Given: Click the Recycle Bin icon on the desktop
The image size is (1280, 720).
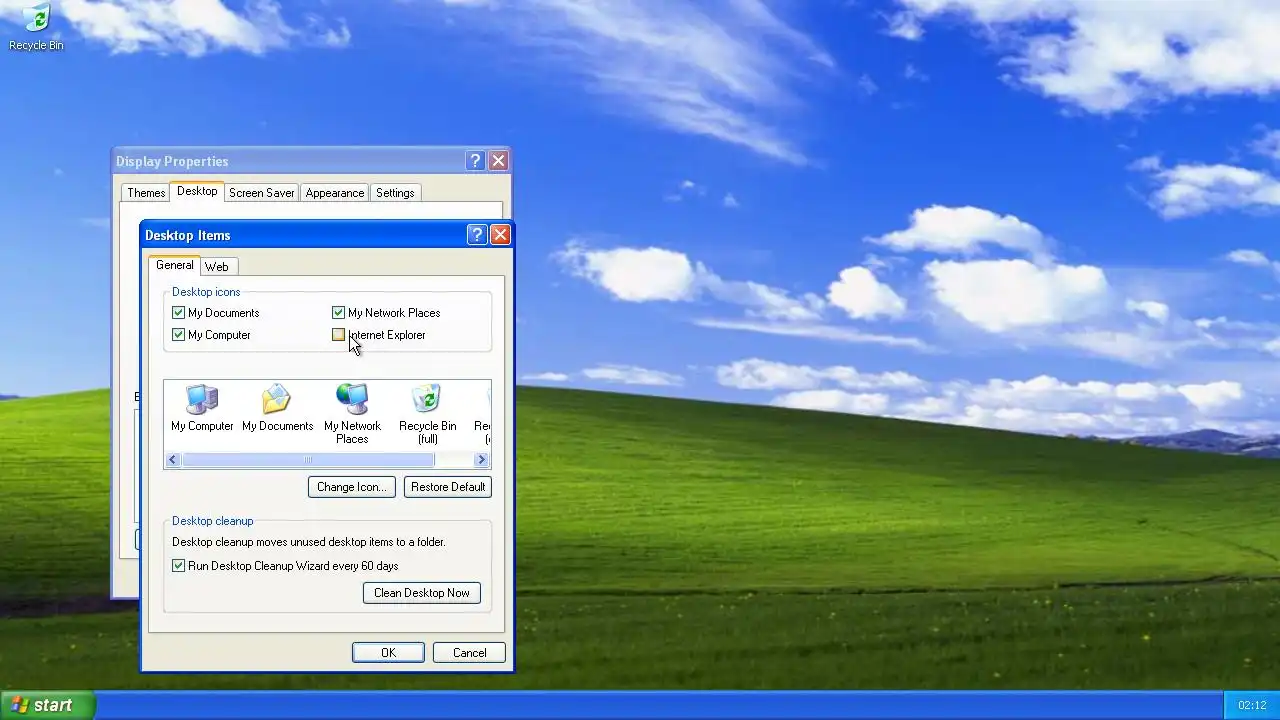Looking at the screenshot, I should coord(36,27).
